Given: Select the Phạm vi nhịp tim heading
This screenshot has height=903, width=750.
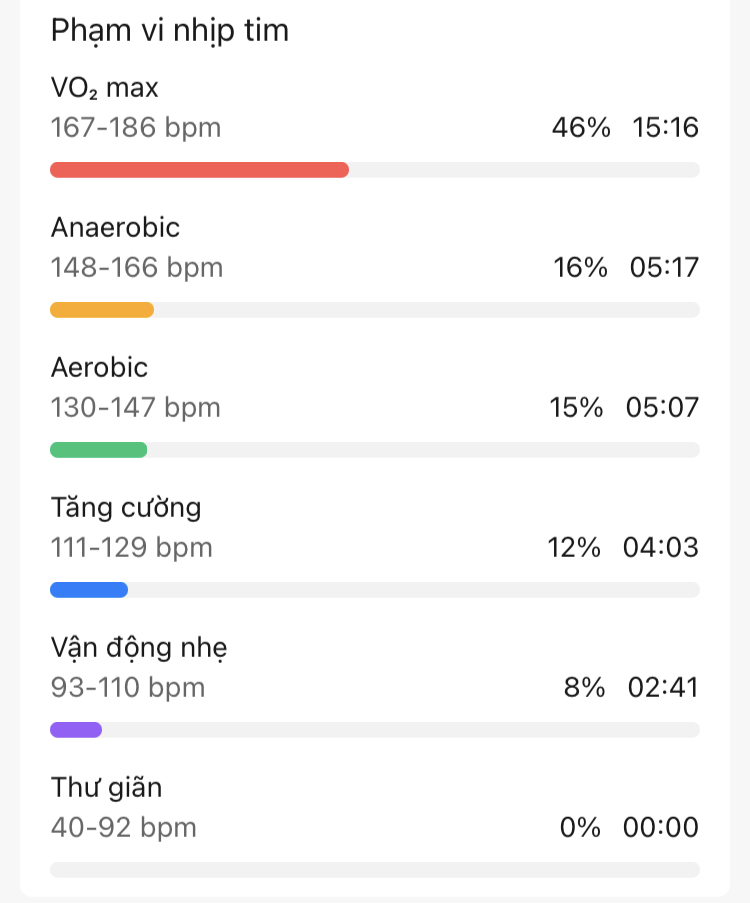Looking at the screenshot, I should click(x=170, y=30).
